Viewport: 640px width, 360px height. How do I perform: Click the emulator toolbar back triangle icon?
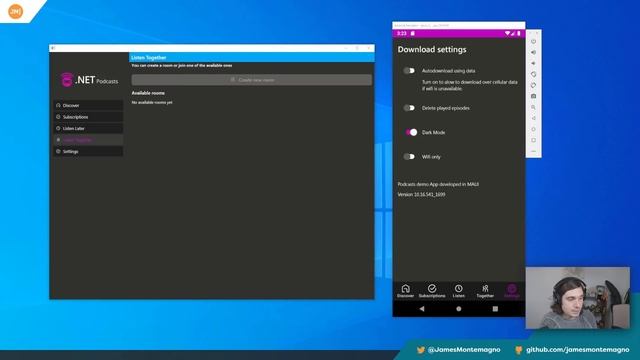pyautogui.click(x=533, y=118)
